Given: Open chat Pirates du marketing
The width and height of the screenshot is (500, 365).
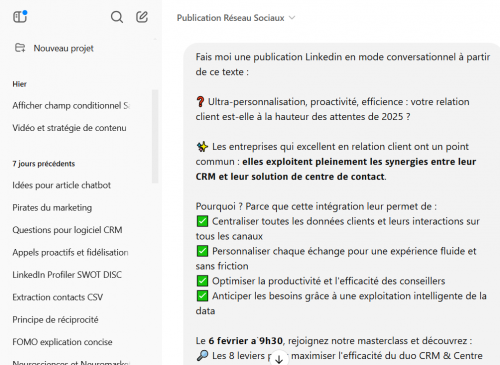Looking at the screenshot, I should 52,208.
